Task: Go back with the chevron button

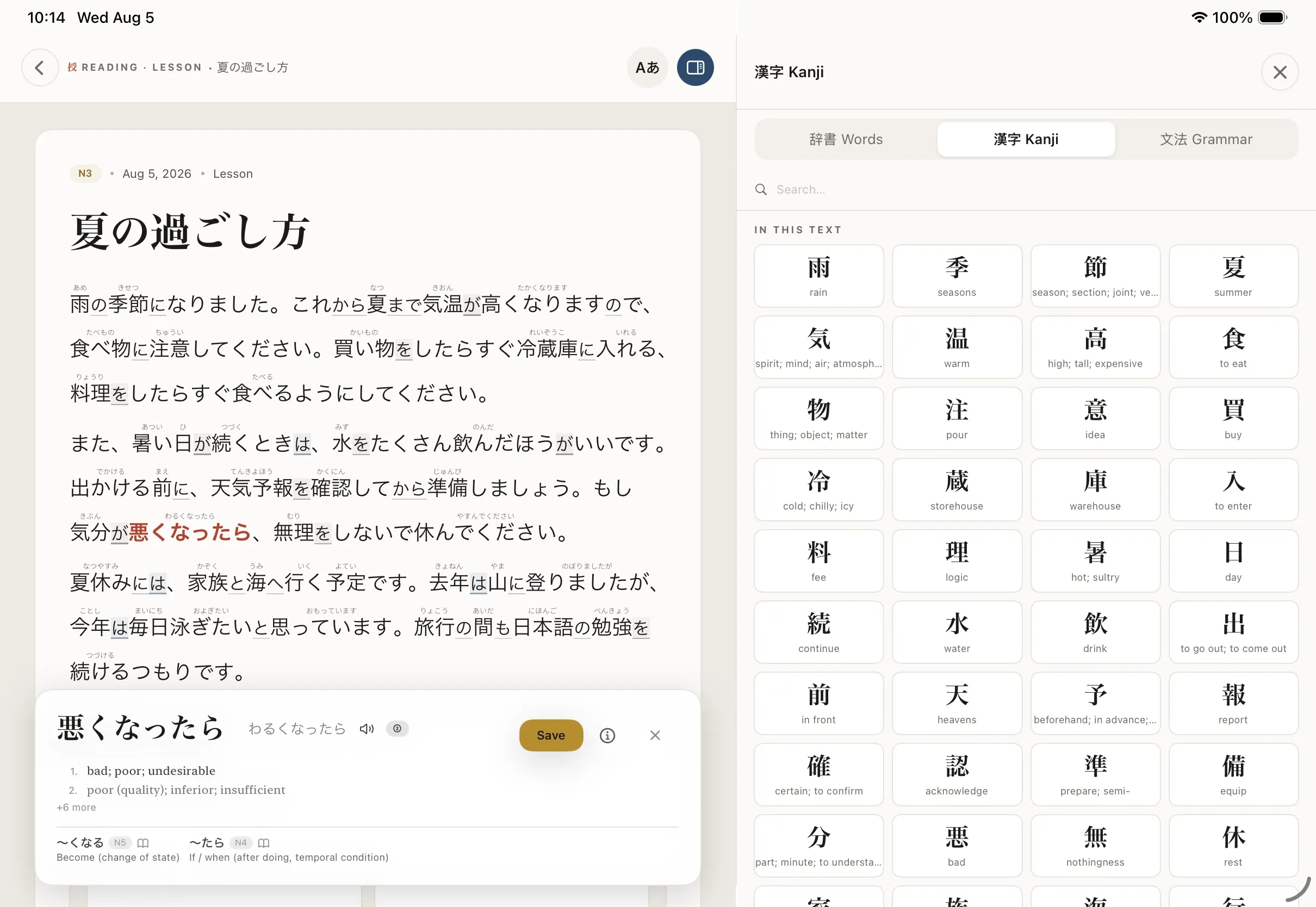Action: tap(40, 67)
